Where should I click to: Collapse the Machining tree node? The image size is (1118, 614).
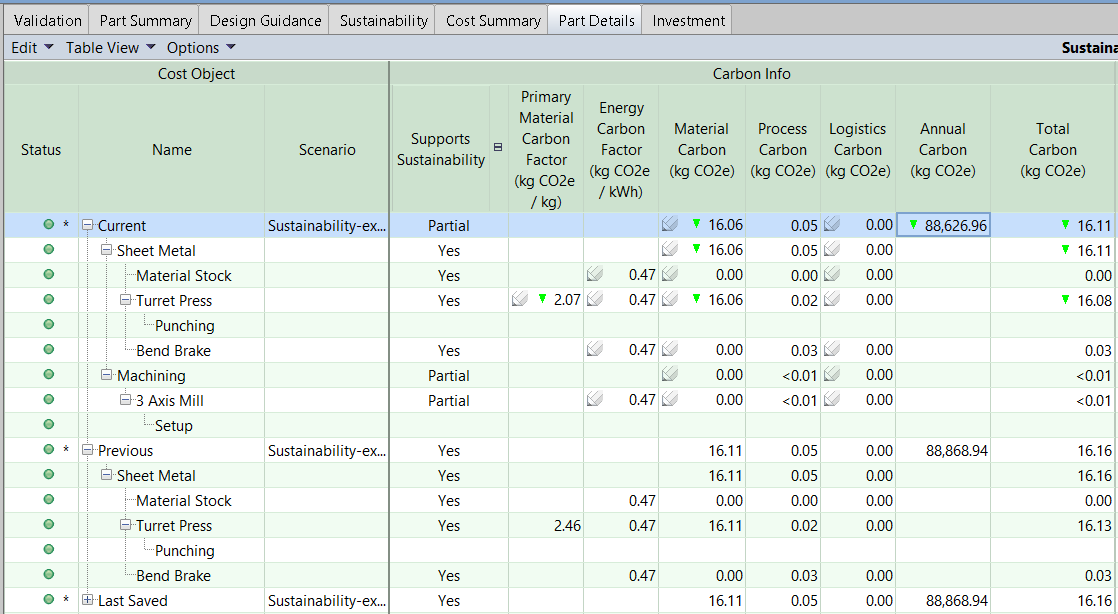pos(106,375)
